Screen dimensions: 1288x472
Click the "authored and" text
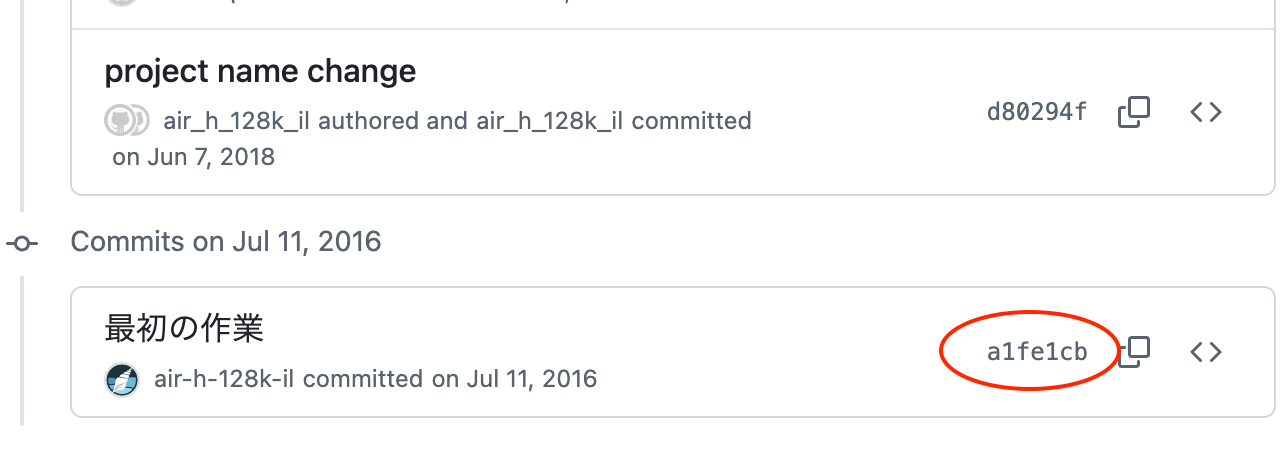pyautogui.click(x=394, y=122)
